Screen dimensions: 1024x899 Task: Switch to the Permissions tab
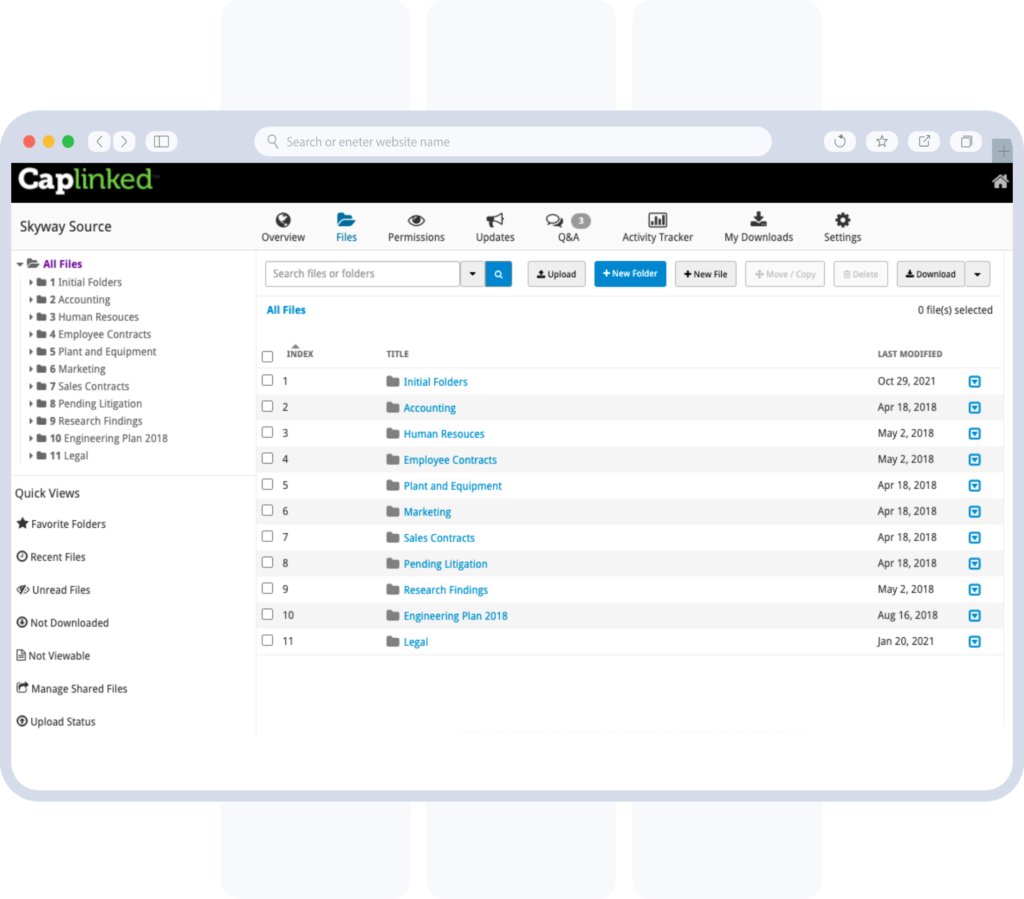coord(416,228)
